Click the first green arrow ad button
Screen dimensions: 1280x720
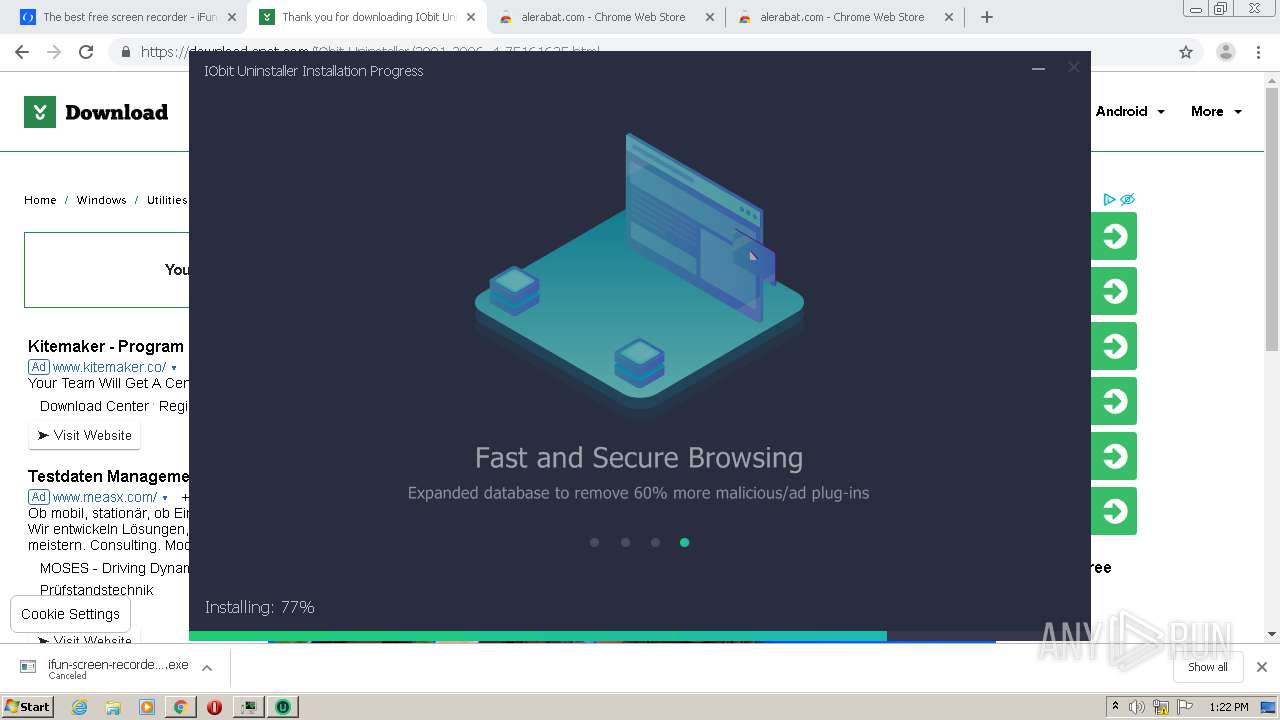pyautogui.click(x=1114, y=236)
